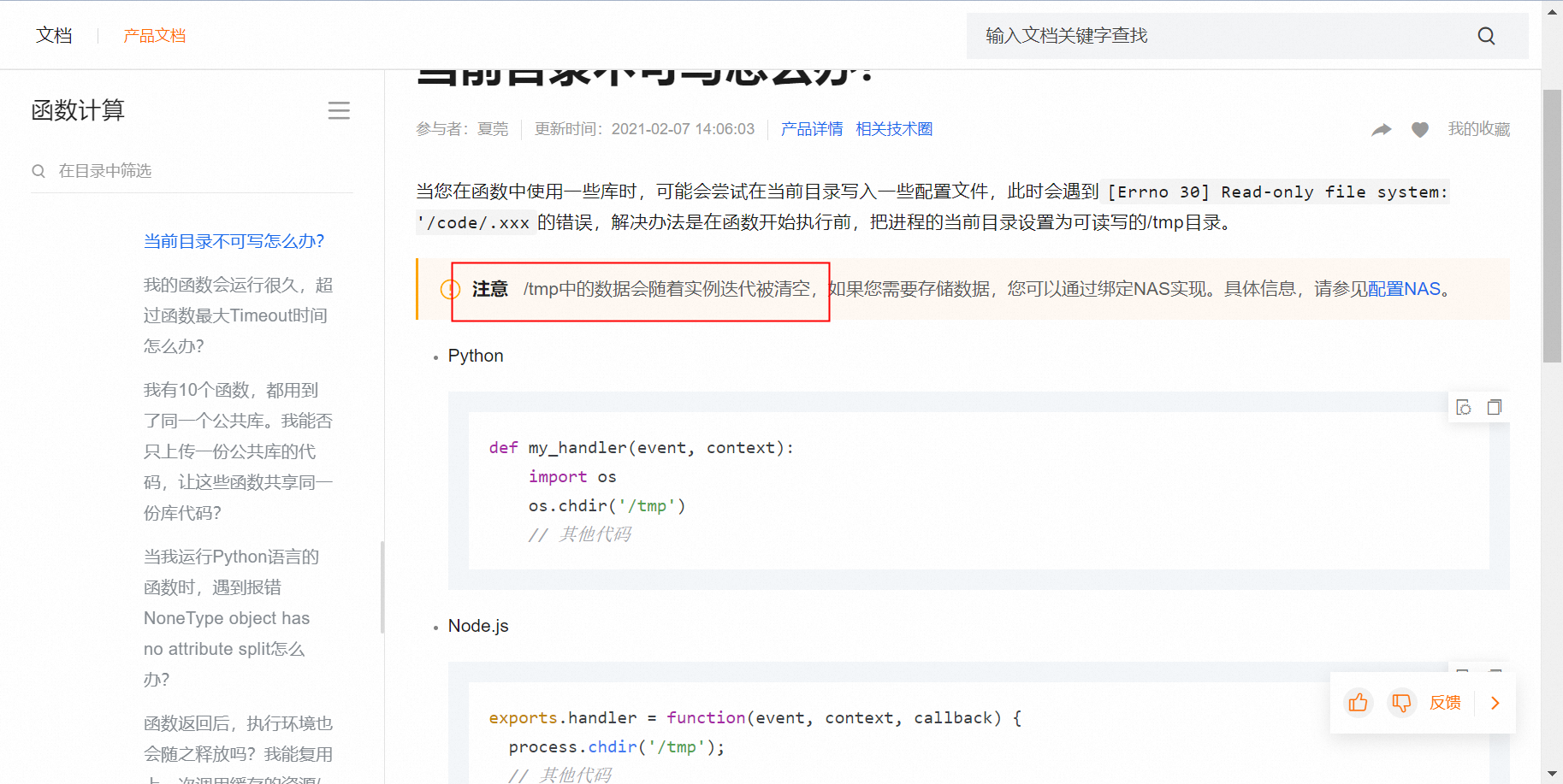Select sidebar item about NoneType object split
The width and height of the screenshot is (1563, 784).
(x=231, y=618)
